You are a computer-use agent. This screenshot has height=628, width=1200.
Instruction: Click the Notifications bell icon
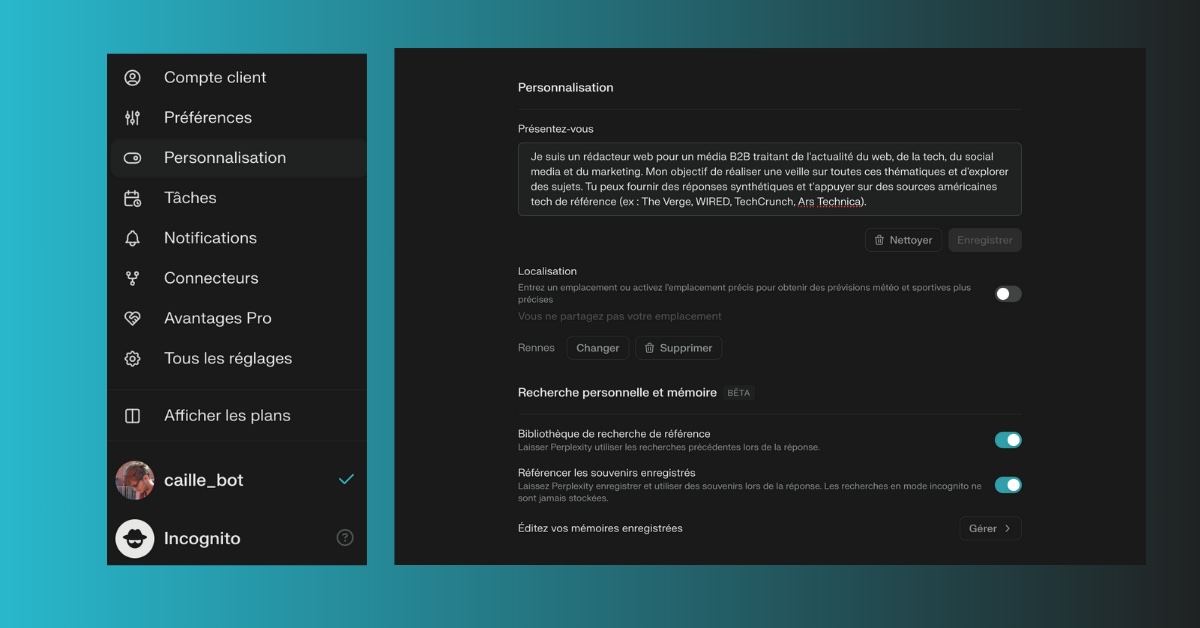click(x=132, y=238)
